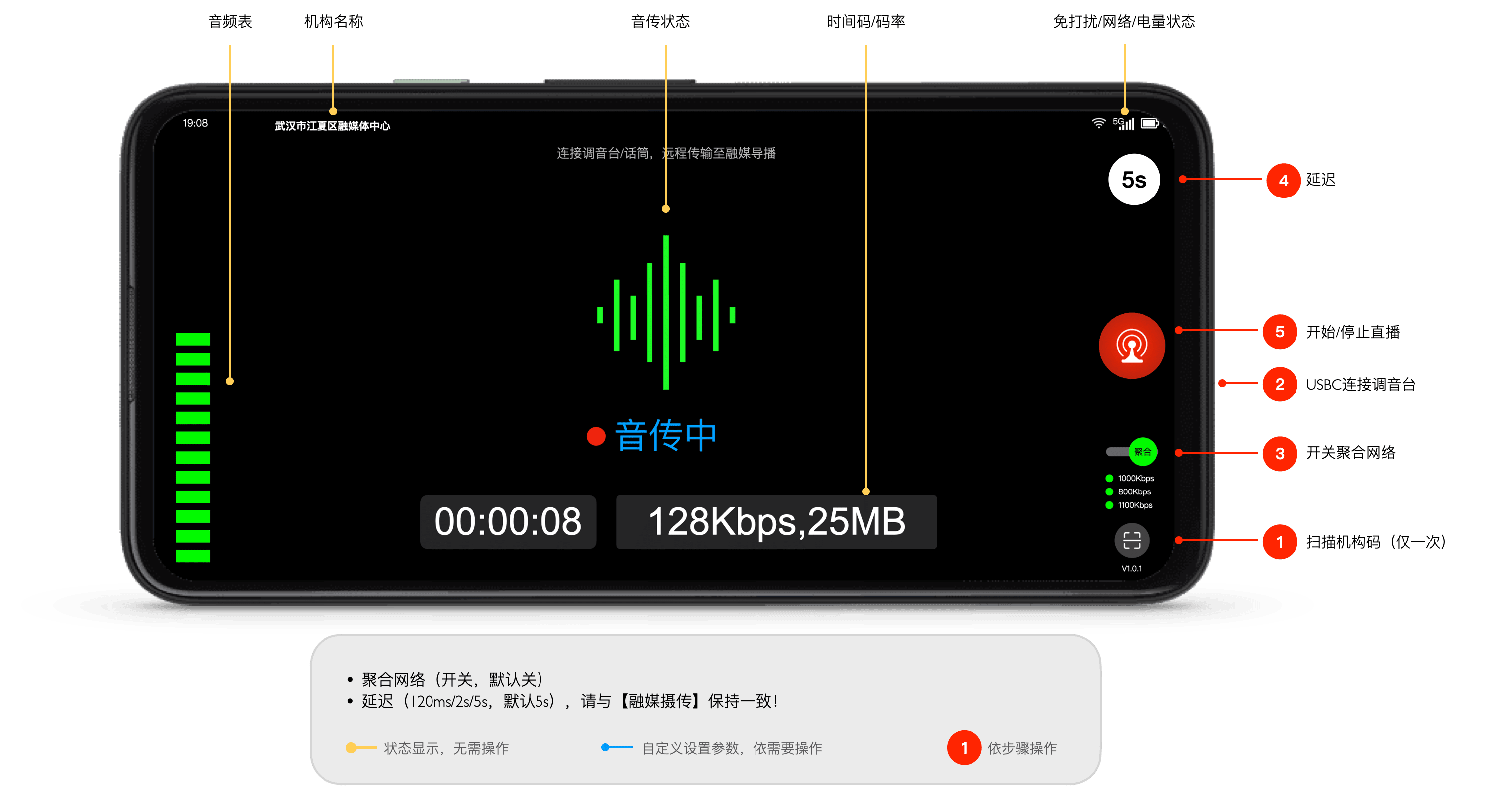Click red step circle number 4 延迟
The width and height of the screenshot is (1512, 786).
tap(1283, 180)
